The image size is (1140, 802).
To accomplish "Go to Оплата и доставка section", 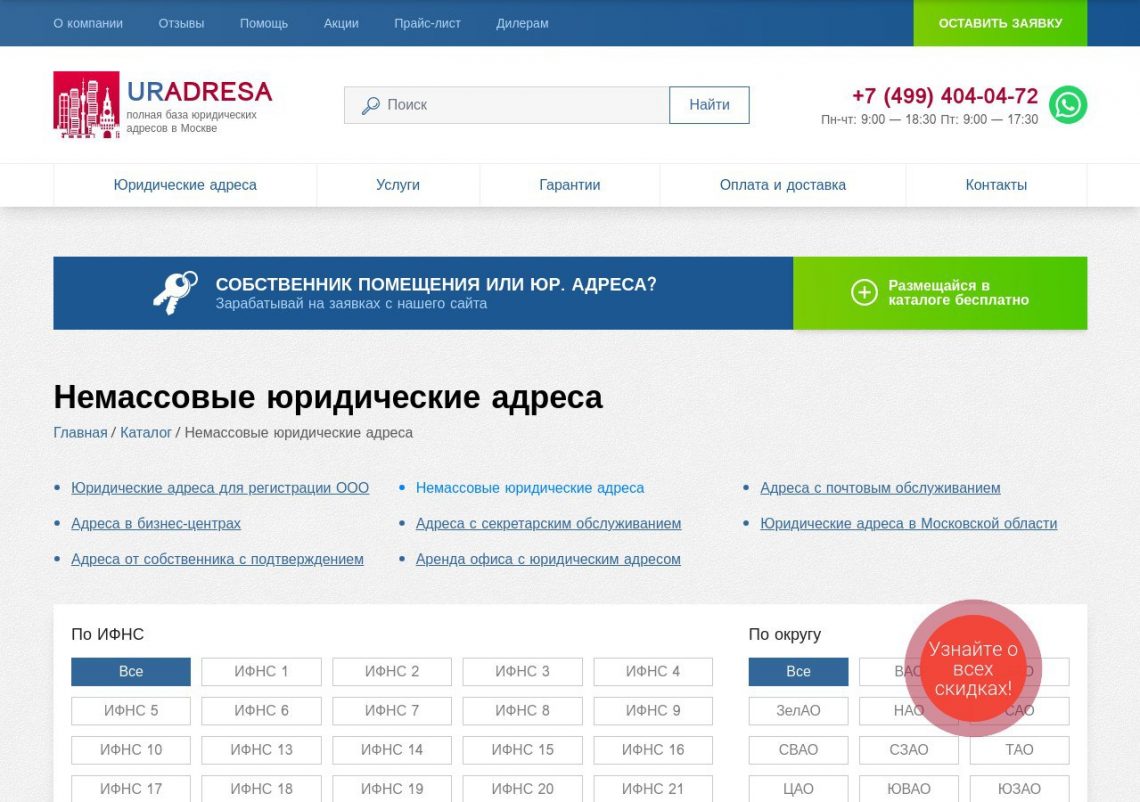I will click(782, 185).
